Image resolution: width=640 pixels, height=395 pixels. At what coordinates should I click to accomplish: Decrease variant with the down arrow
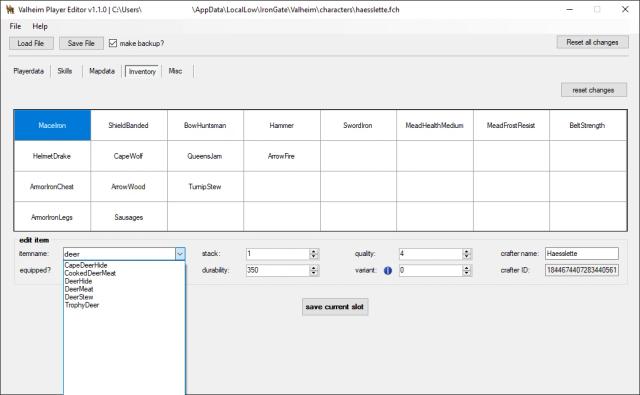(467, 273)
